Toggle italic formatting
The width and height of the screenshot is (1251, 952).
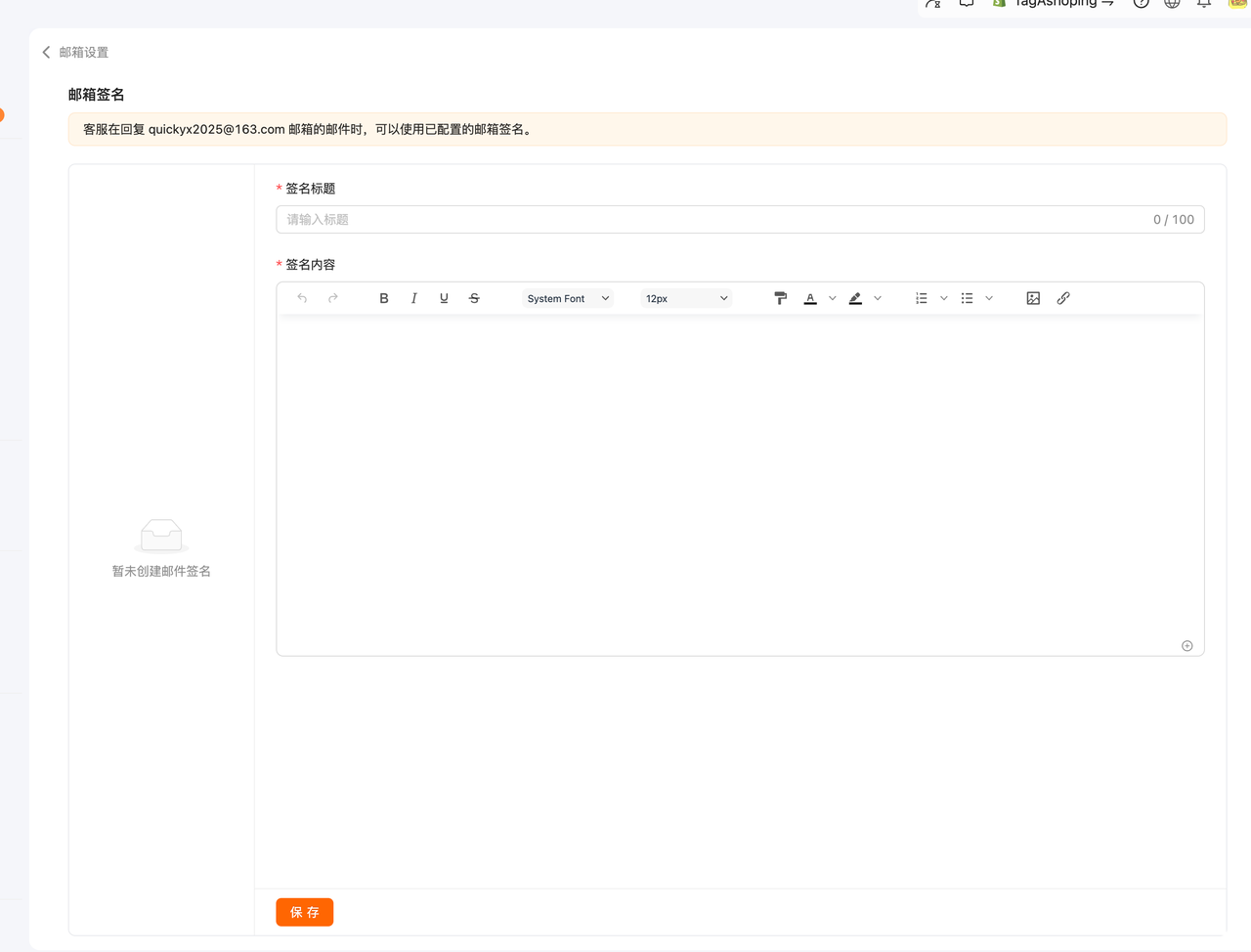click(414, 298)
